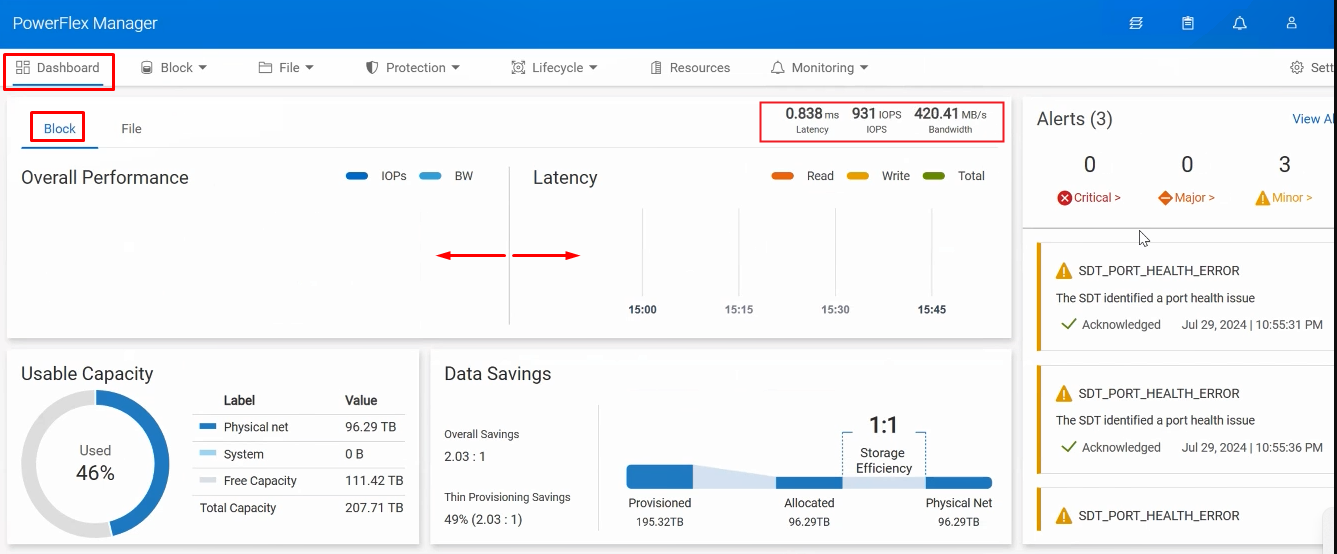Screen dimensions: 1337x554
Task: Go to the Resources page
Action: [690, 68]
